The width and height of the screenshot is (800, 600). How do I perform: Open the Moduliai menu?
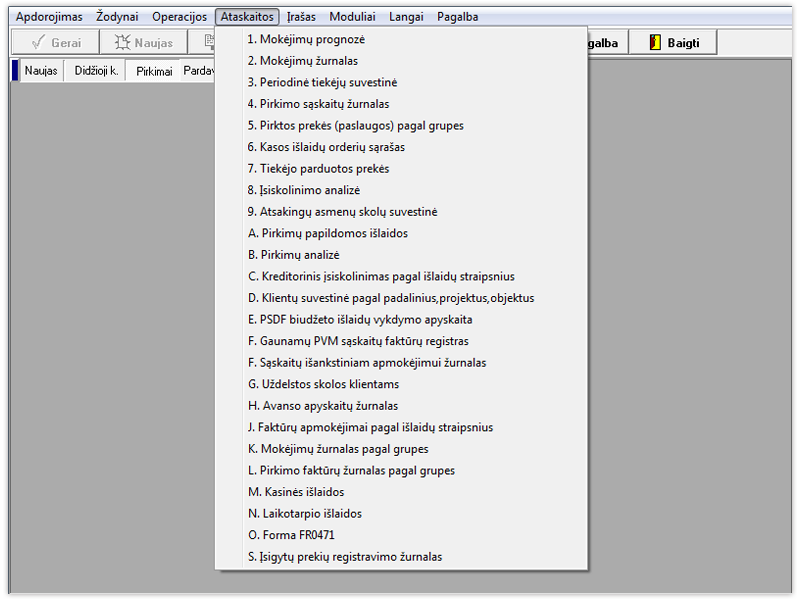(353, 17)
